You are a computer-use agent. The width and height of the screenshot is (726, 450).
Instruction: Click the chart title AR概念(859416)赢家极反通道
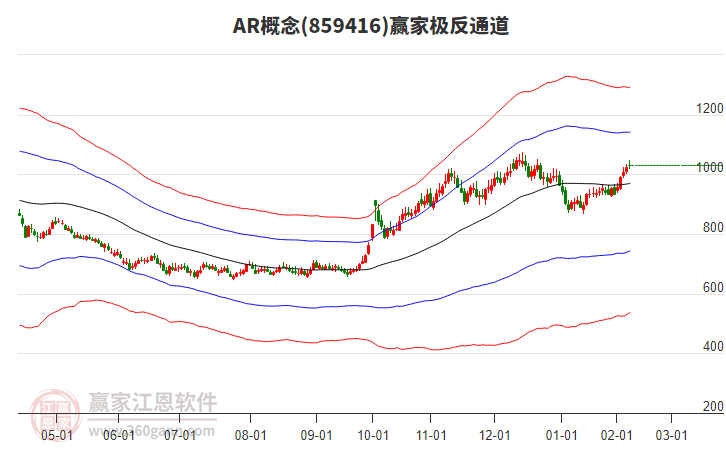[x=371, y=25]
